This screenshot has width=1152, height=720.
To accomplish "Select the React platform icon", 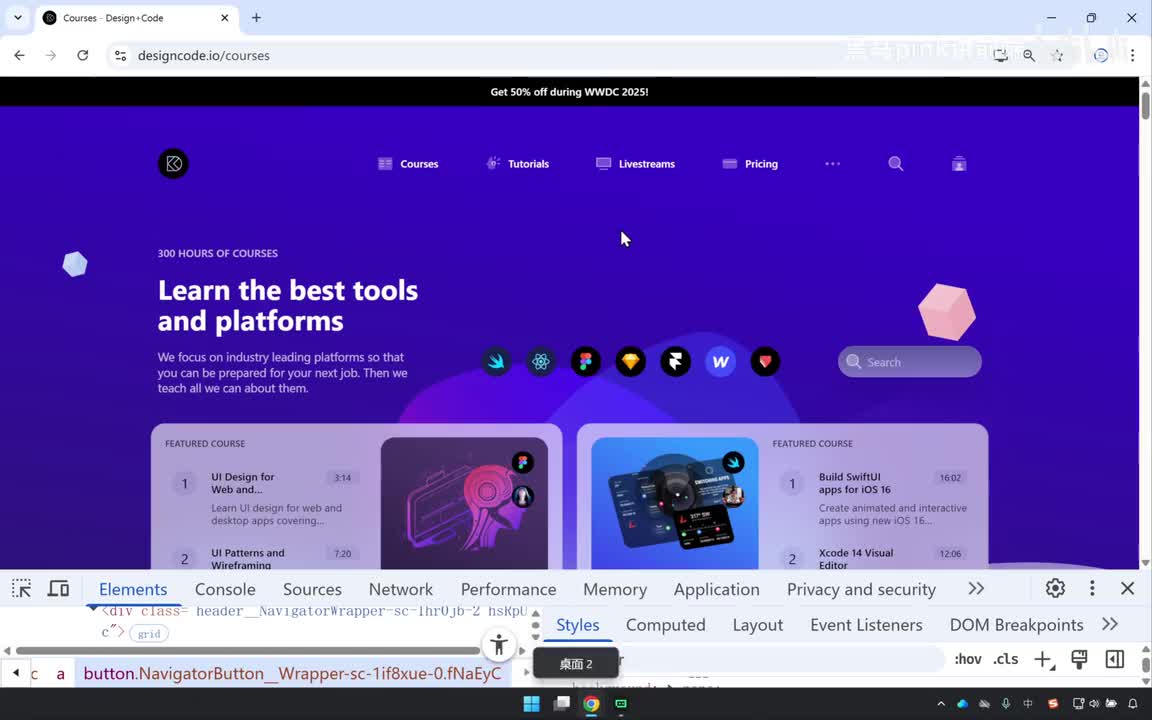I will (x=541, y=361).
